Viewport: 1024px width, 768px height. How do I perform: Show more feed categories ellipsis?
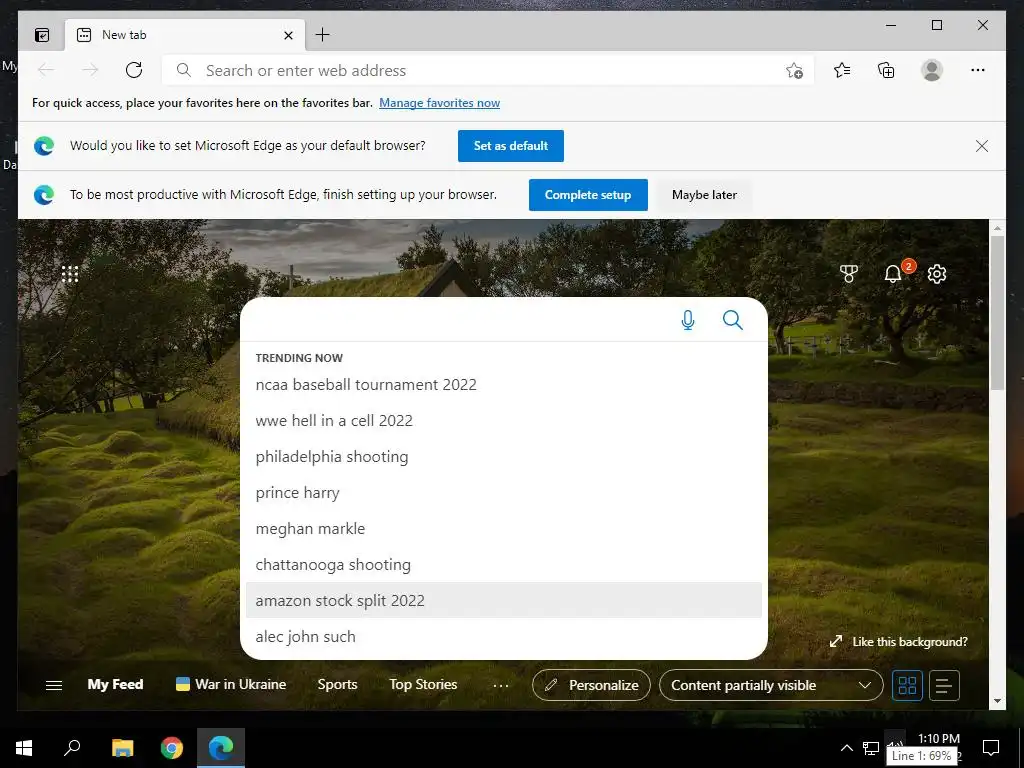500,686
